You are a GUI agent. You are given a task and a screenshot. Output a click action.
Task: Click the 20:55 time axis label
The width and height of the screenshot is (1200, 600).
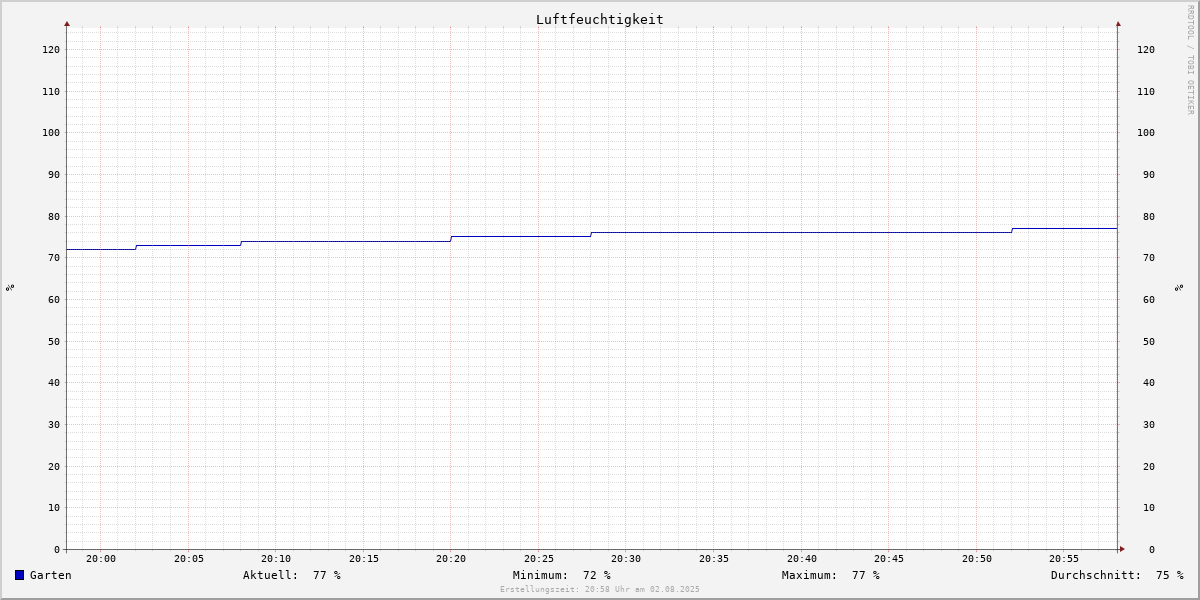point(1064,559)
